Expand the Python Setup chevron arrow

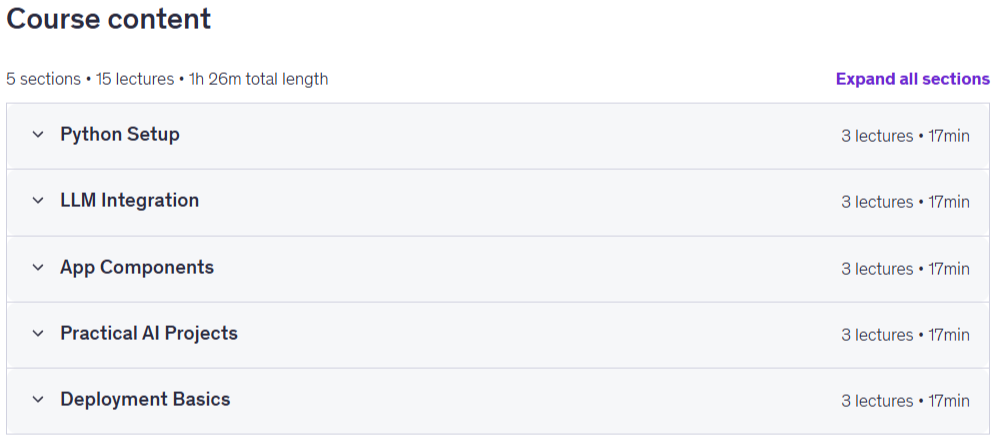(38, 135)
